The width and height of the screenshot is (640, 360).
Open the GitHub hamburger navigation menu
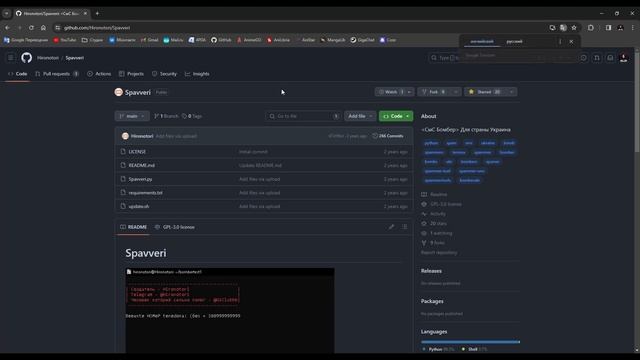click(x=11, y=58)
